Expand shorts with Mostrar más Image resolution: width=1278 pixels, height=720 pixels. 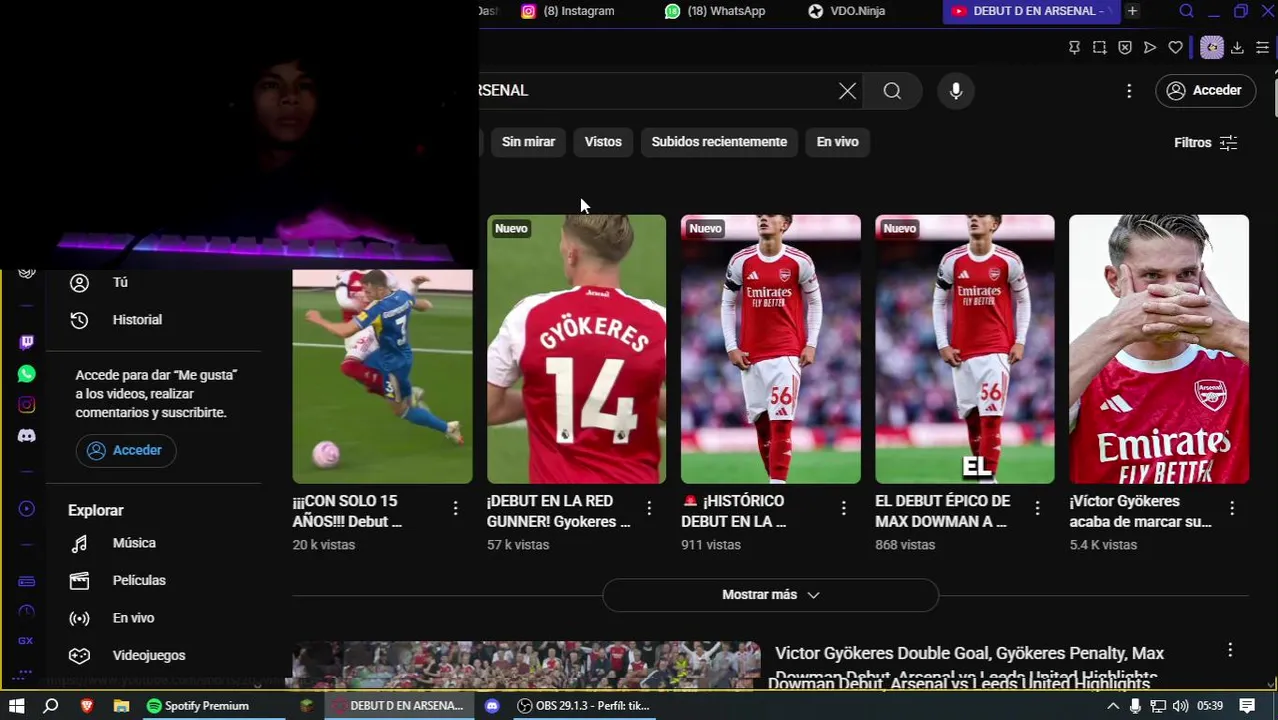[x=770, y=595]
